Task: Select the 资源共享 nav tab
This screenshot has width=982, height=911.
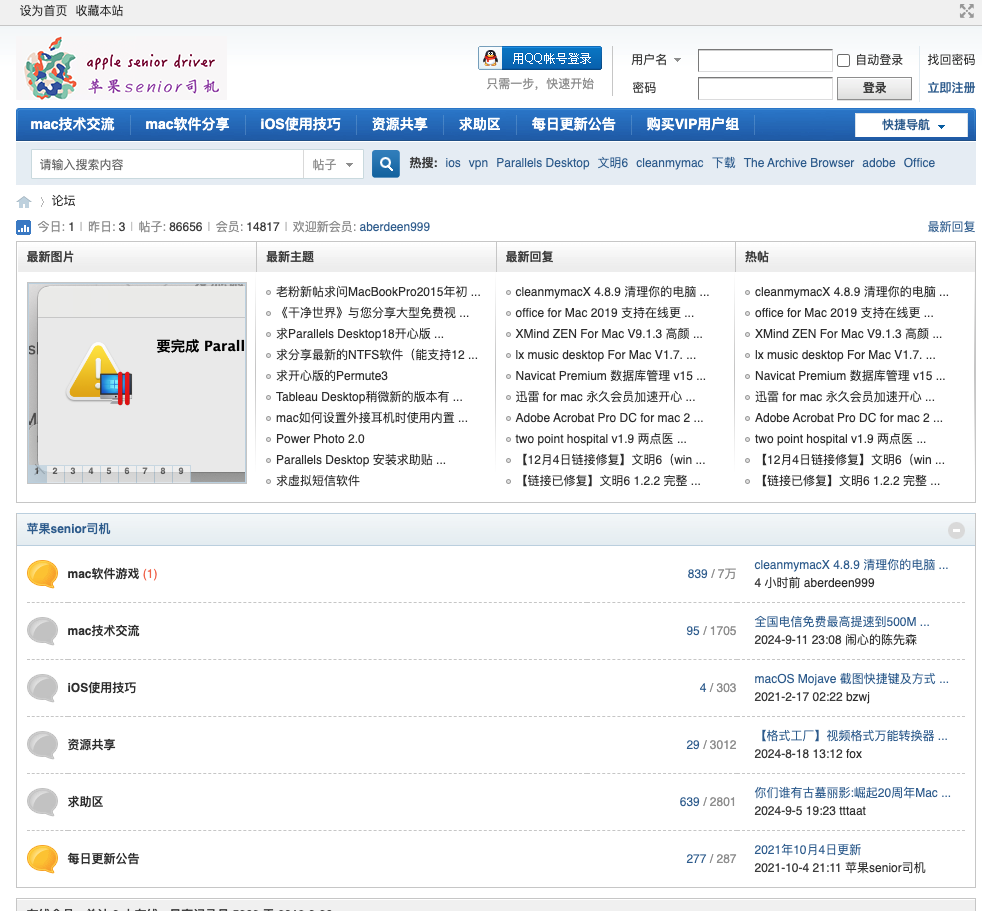Action: 400,124
